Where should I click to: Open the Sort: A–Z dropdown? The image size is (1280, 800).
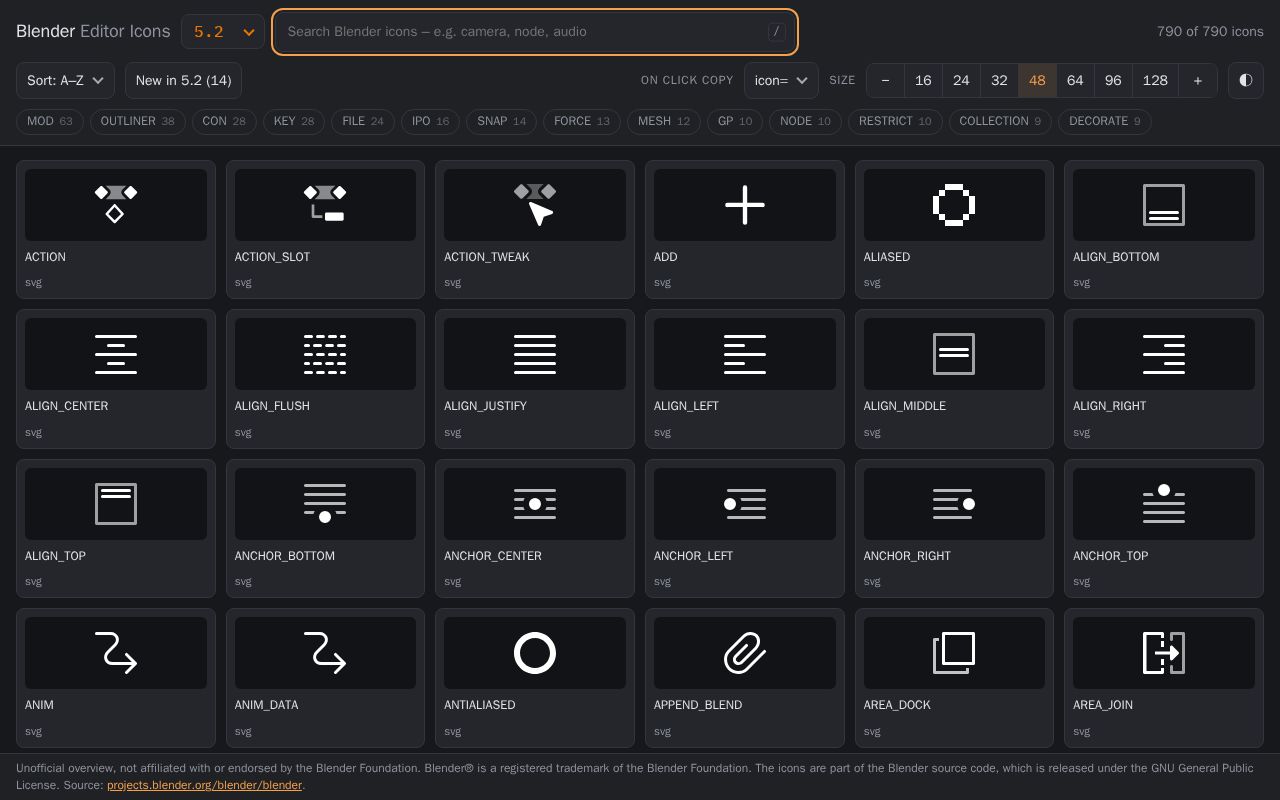[x=65, y=80]
